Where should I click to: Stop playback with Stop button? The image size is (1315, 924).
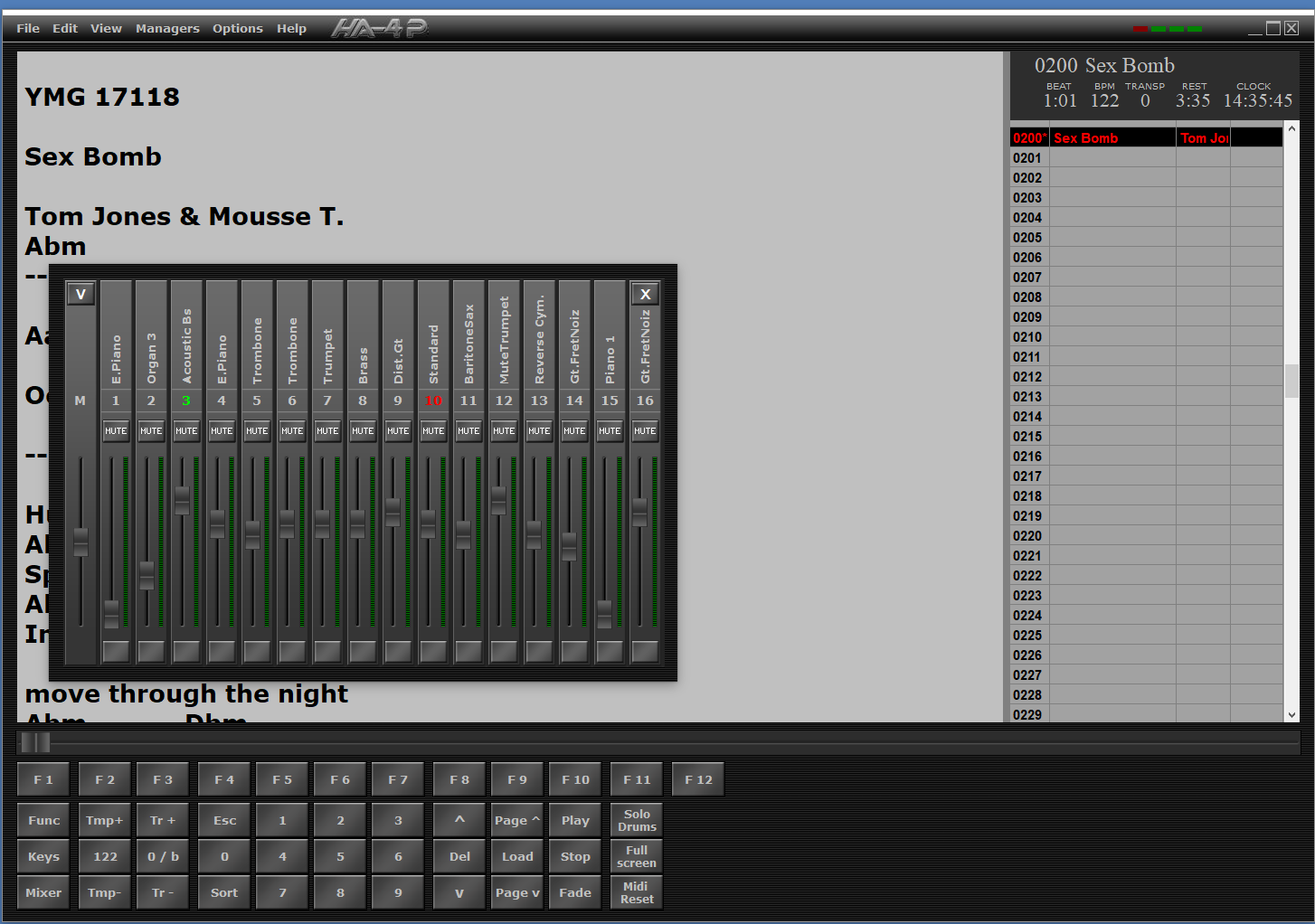click(575, 856)
